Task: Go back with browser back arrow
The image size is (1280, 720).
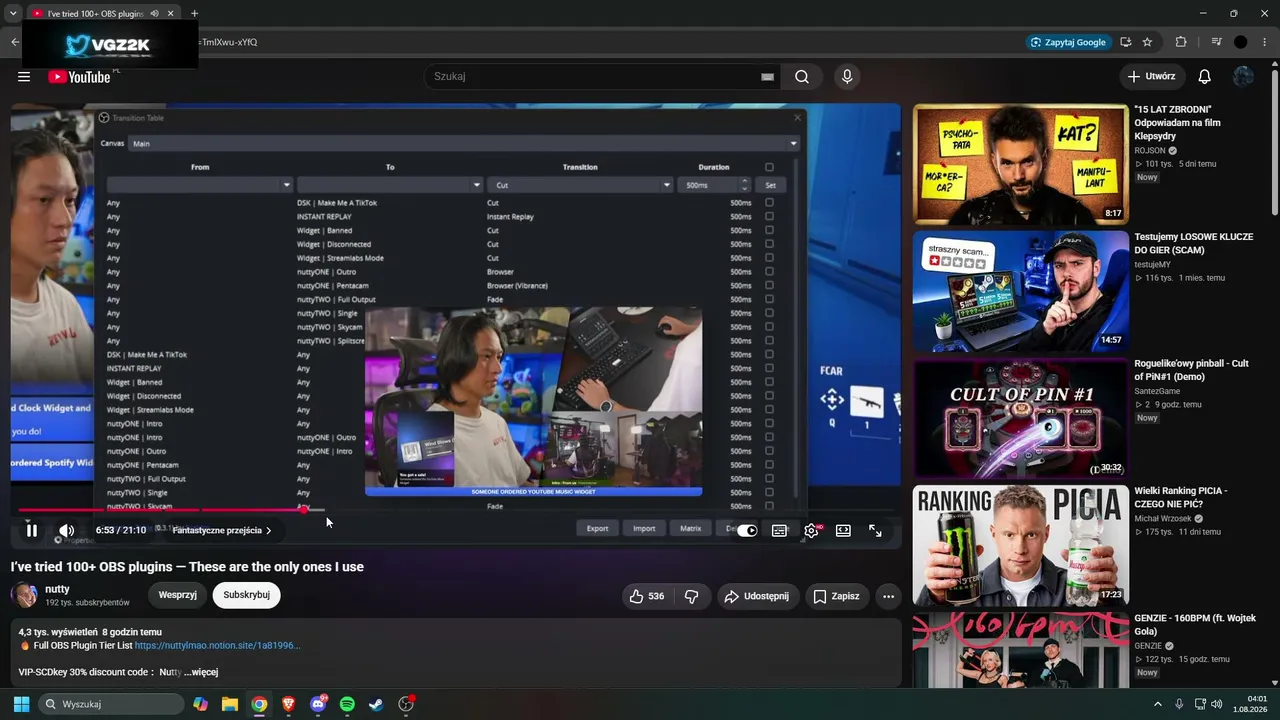Action: pyautogui.click(x=15, y=42)
